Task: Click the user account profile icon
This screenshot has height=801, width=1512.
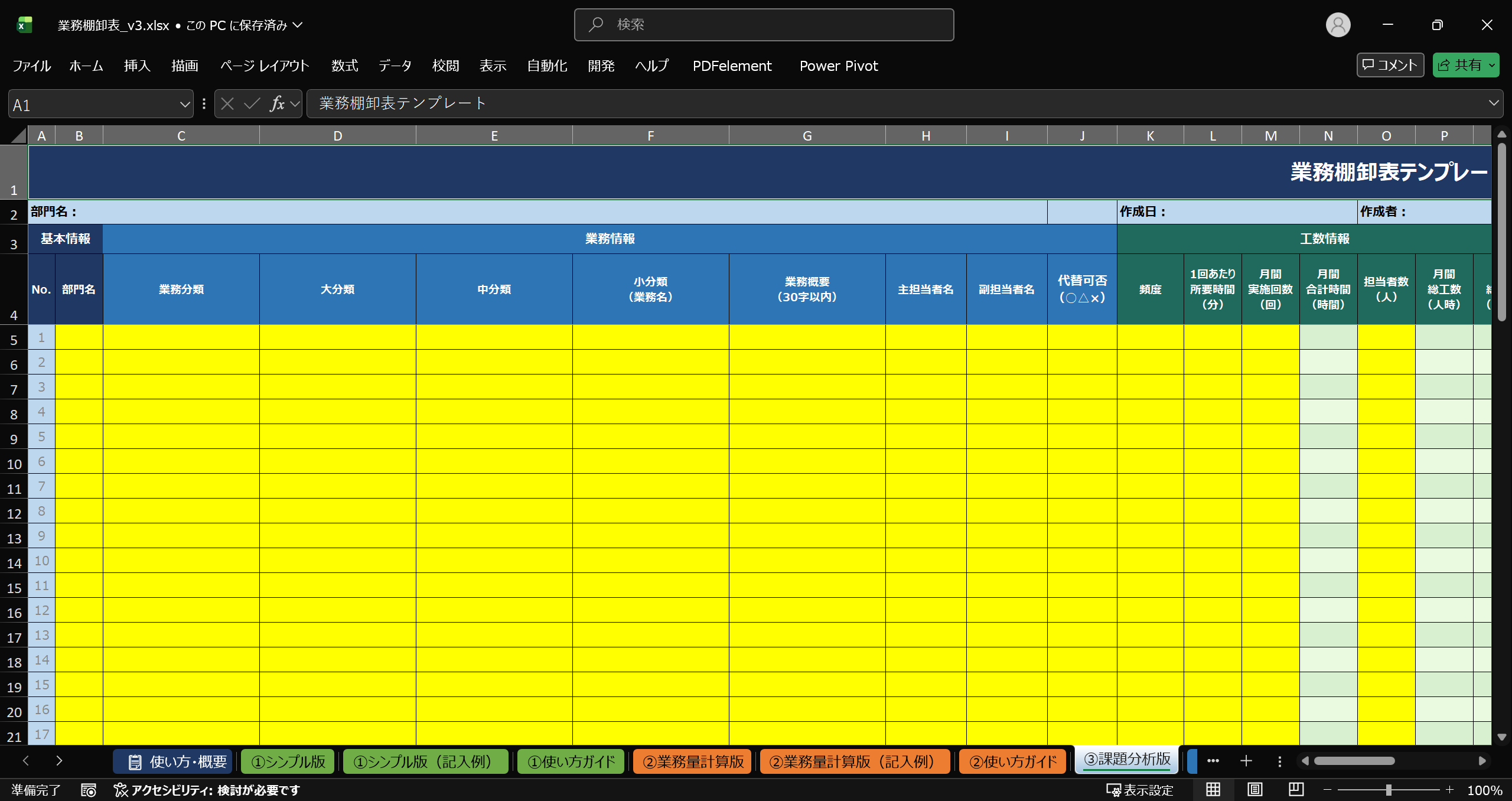Action: [1338, 25]
